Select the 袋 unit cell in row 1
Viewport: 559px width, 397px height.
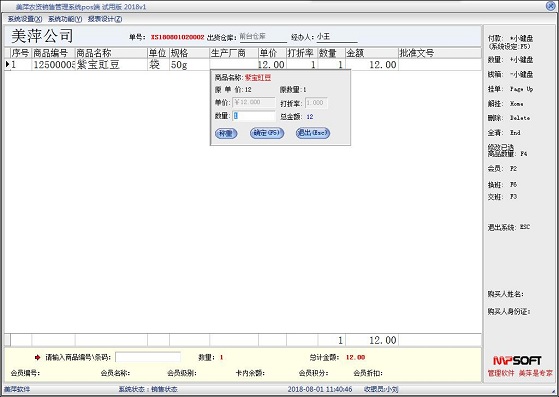(x=158, y=65)
